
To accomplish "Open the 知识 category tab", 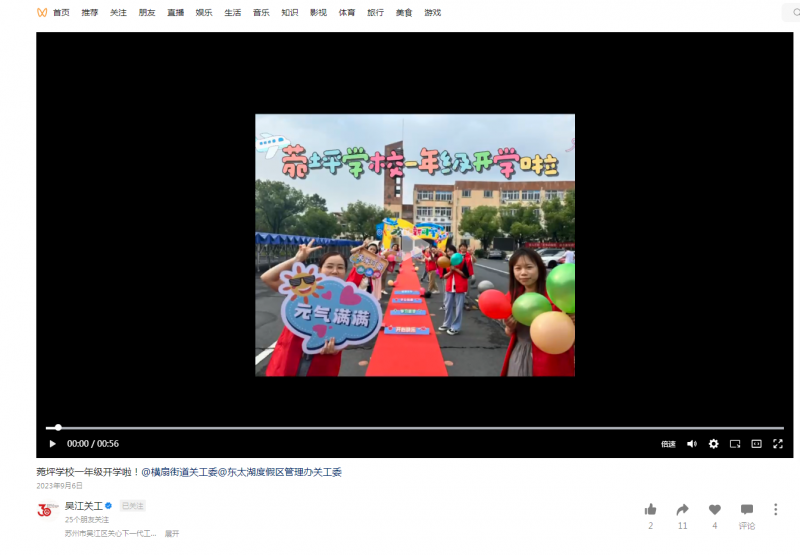I will tap(290, 12).
